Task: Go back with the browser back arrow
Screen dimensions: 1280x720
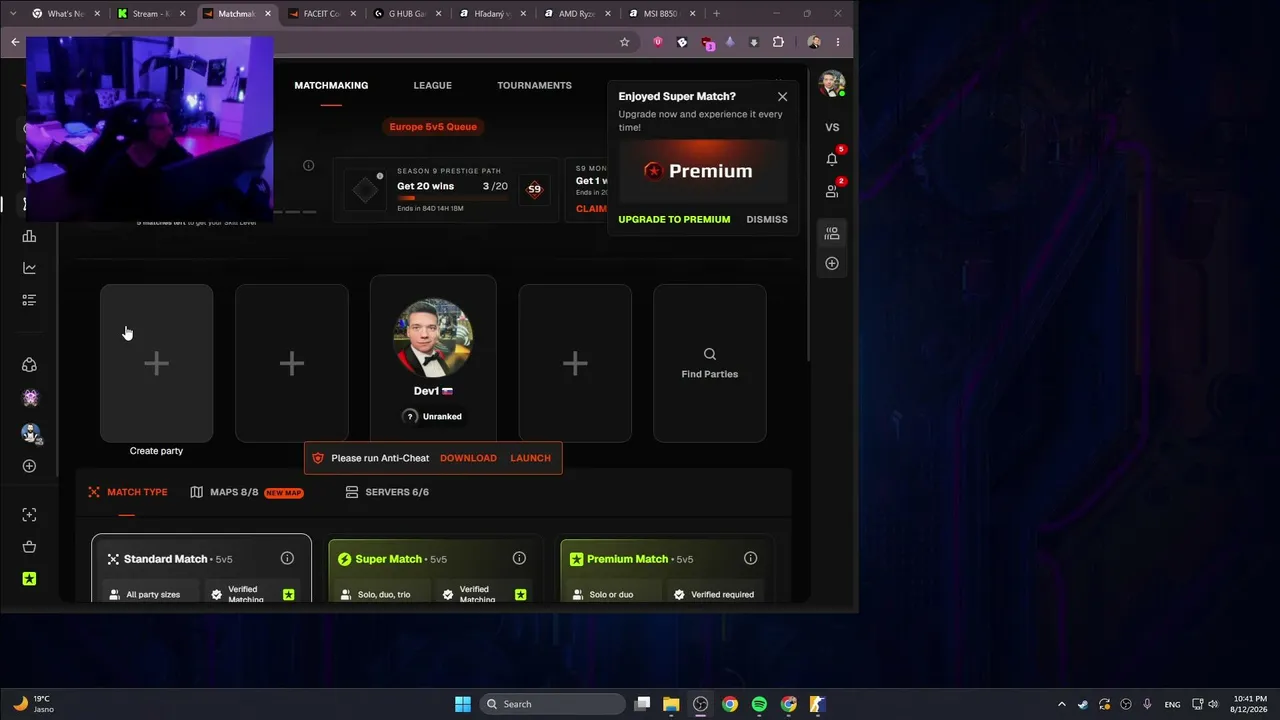Action: [x=15, y=42]
